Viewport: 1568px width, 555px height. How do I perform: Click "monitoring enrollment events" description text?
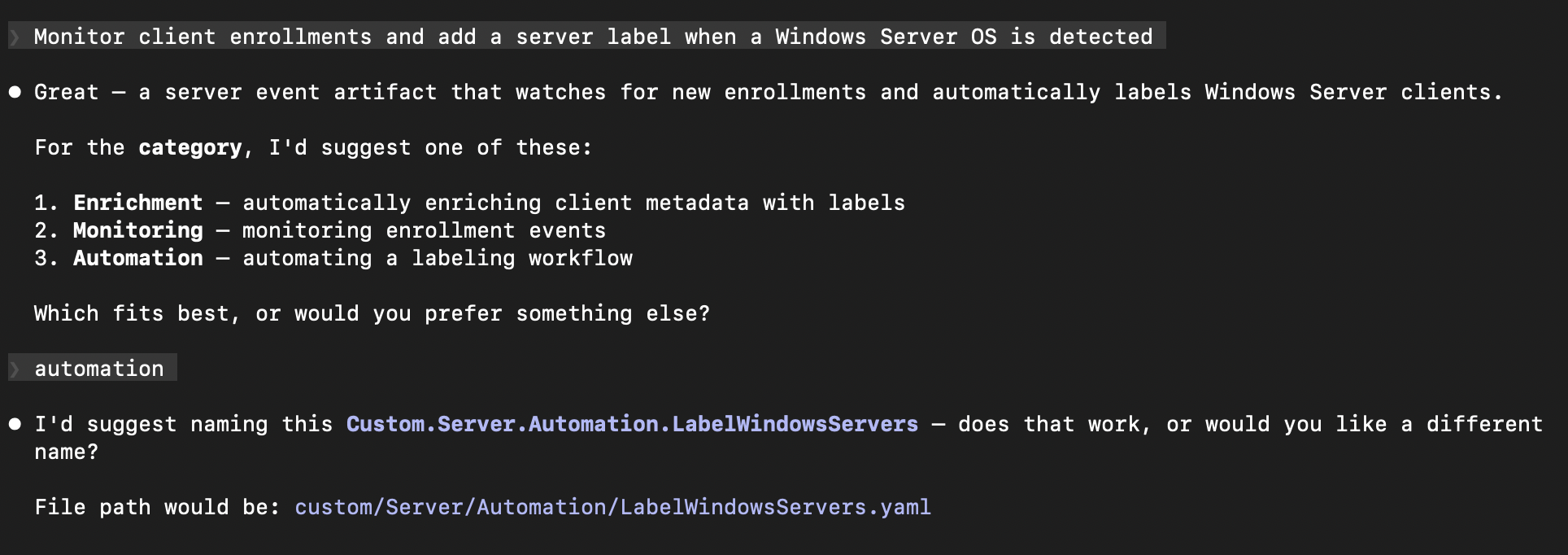tap(424, 230)
